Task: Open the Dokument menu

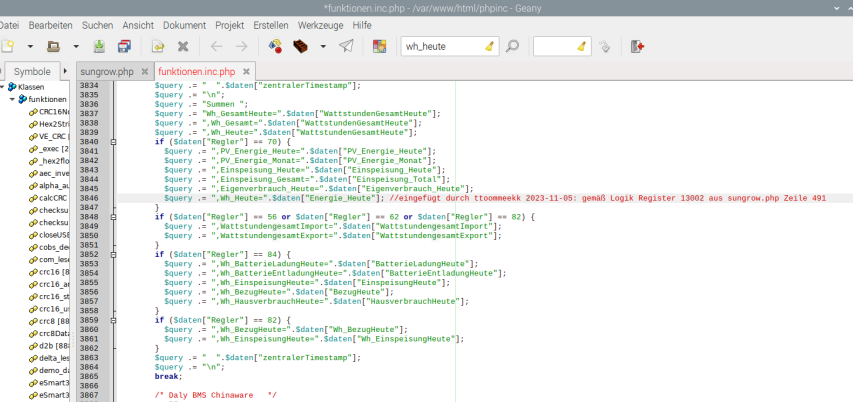Action: pyautogui.click(x=184, y=24)
